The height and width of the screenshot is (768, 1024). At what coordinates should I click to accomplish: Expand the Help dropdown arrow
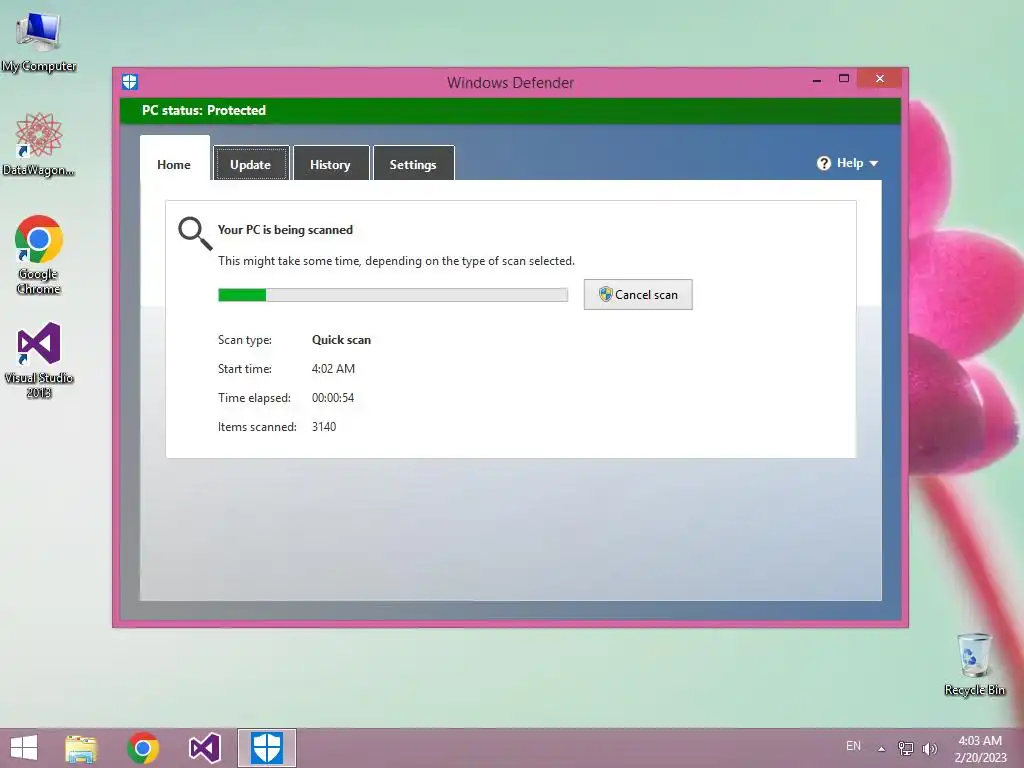[874, 164]
